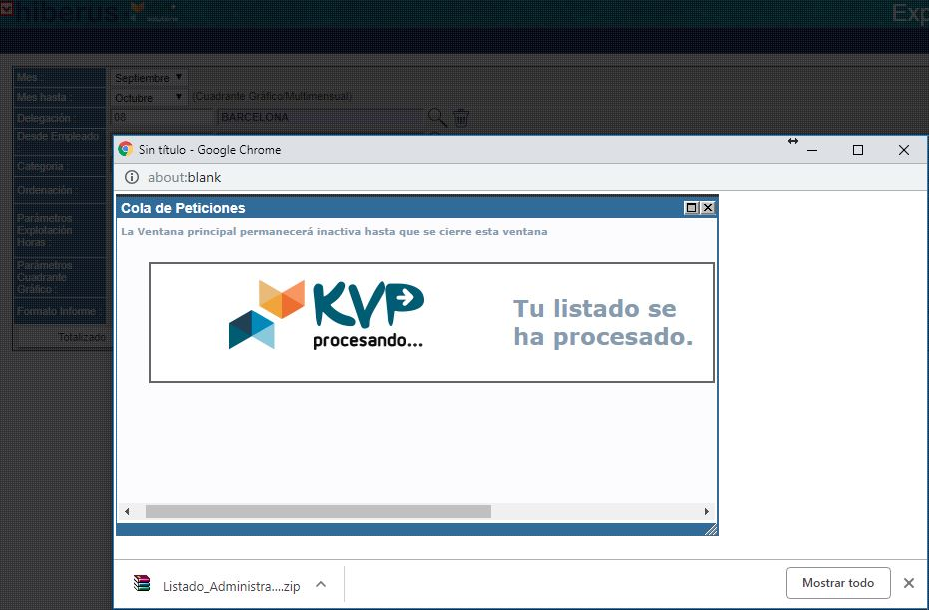Close the Sin título Chrome popup window
The image size is (929, 610).
pyautogui.click(x=904, y=150)
